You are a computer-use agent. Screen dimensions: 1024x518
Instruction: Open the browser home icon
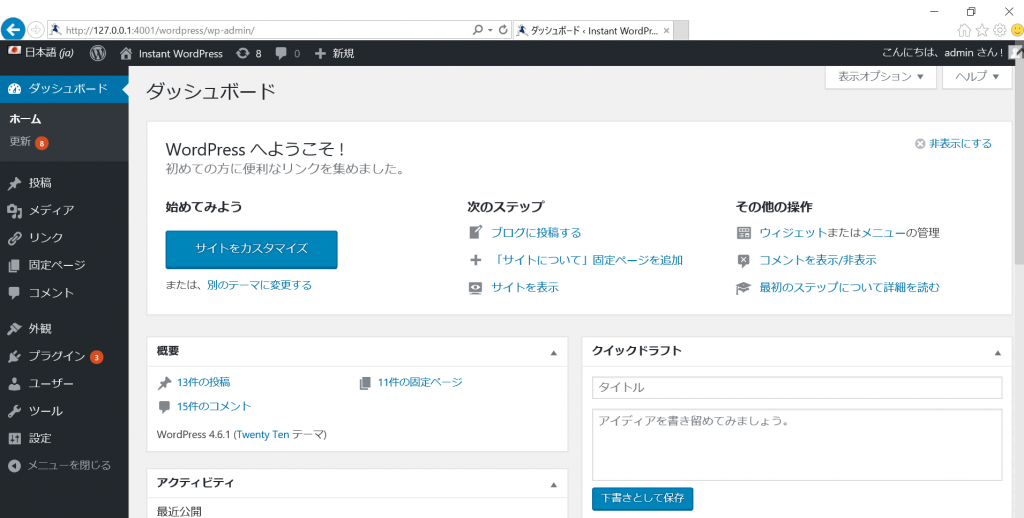964,30
